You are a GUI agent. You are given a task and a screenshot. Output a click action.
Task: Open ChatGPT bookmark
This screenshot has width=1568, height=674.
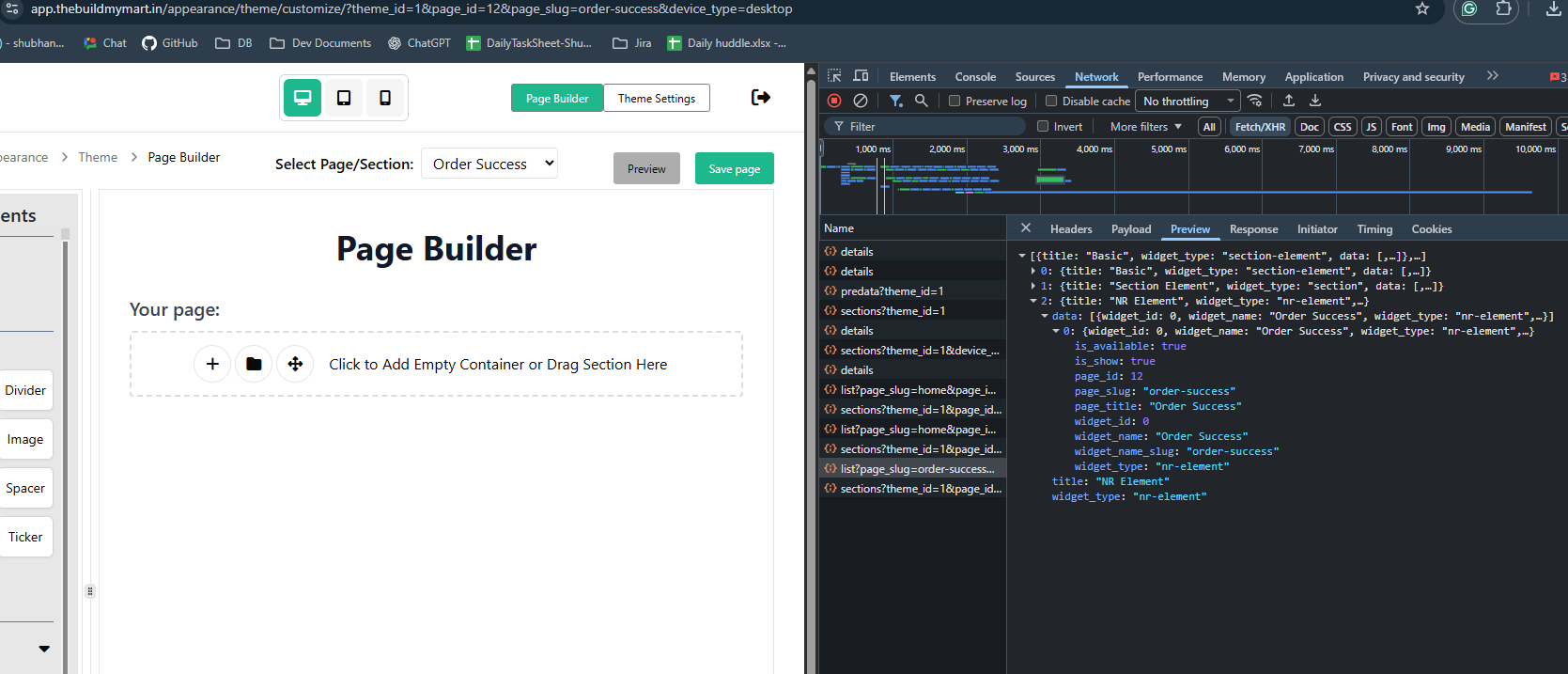(419, 43)
